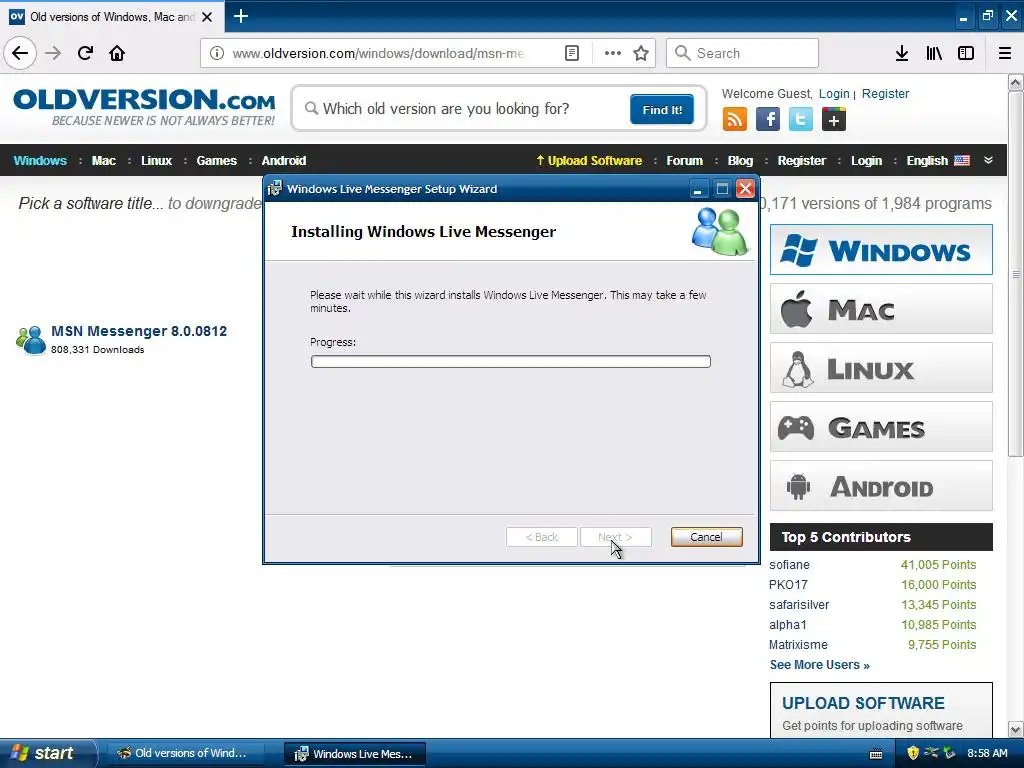This screenshot has width=1024, height=768.
Task: Open Blog in the navigation bar
Action: click(x=740, y=161)
